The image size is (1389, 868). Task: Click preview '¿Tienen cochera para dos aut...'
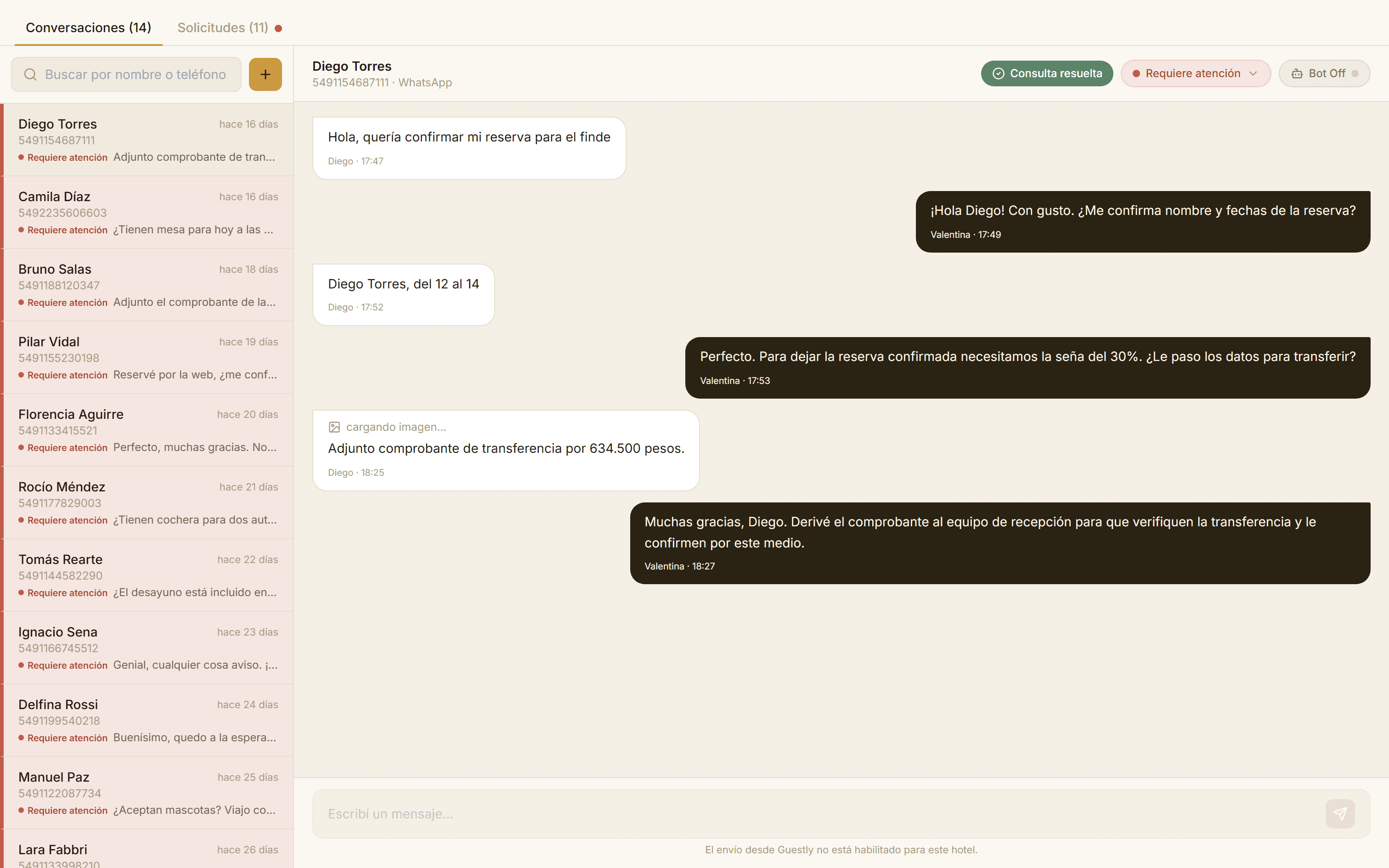tap(195, 519)
